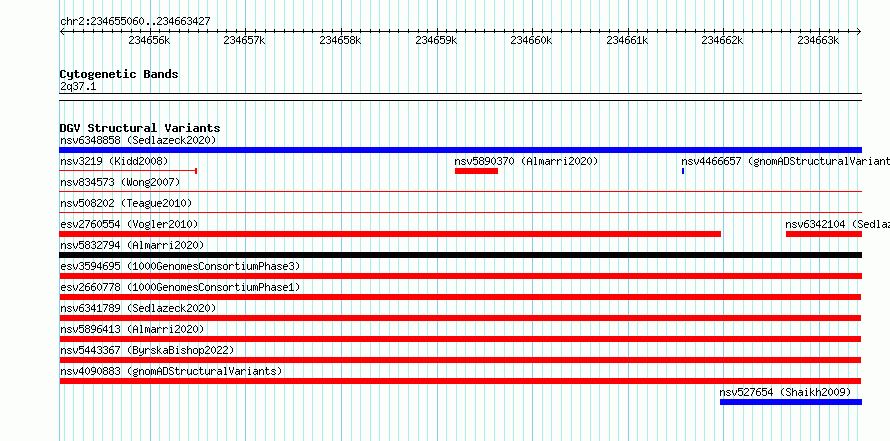The width and height of the screenshot is (890, 441).
Task: Select the red nsv5896413 variant bar
Action: pyautogui.click(x=460, y=339)
